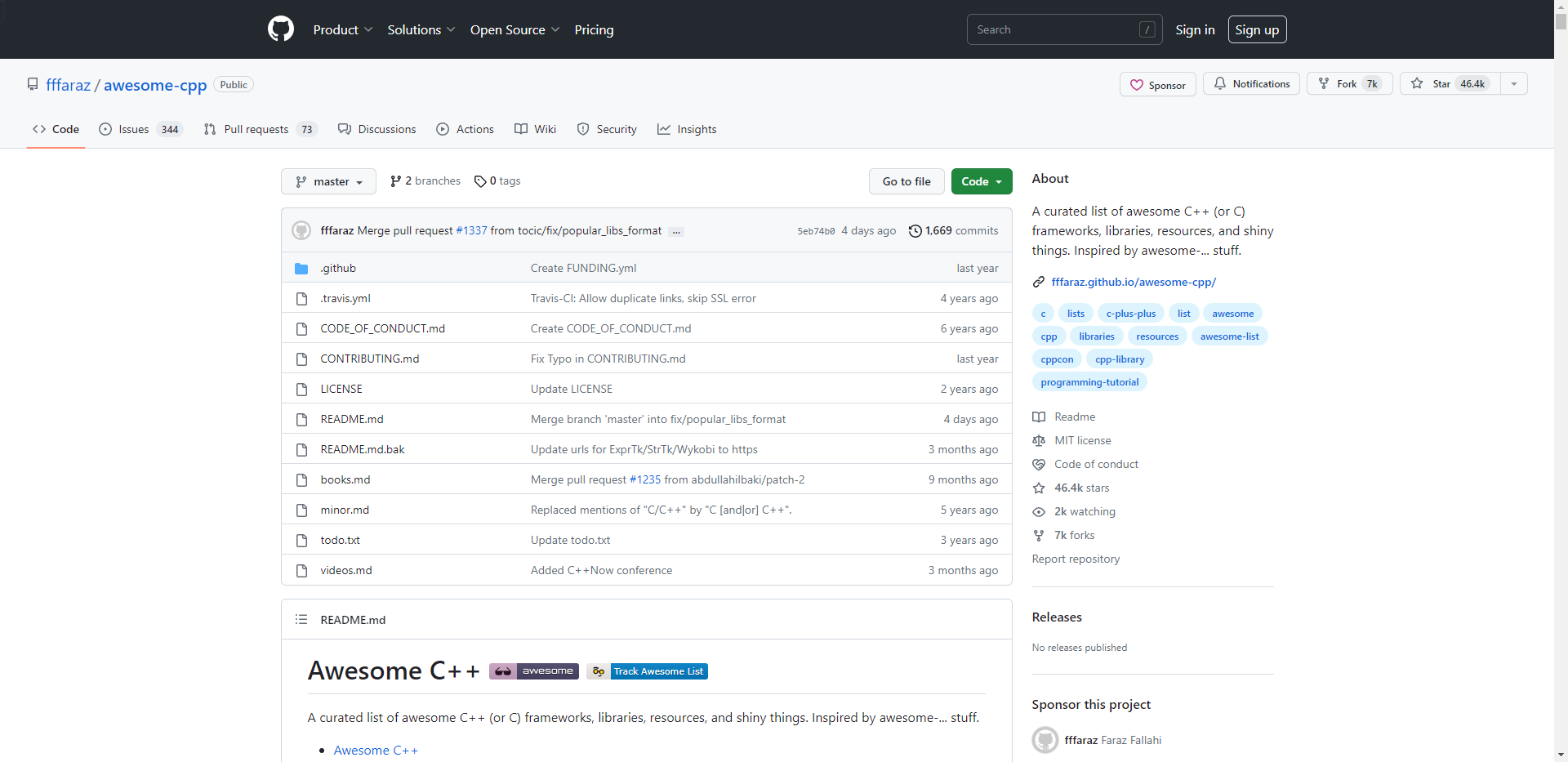
Task: Click the Sign up button
Action: tap(1257, 30)
